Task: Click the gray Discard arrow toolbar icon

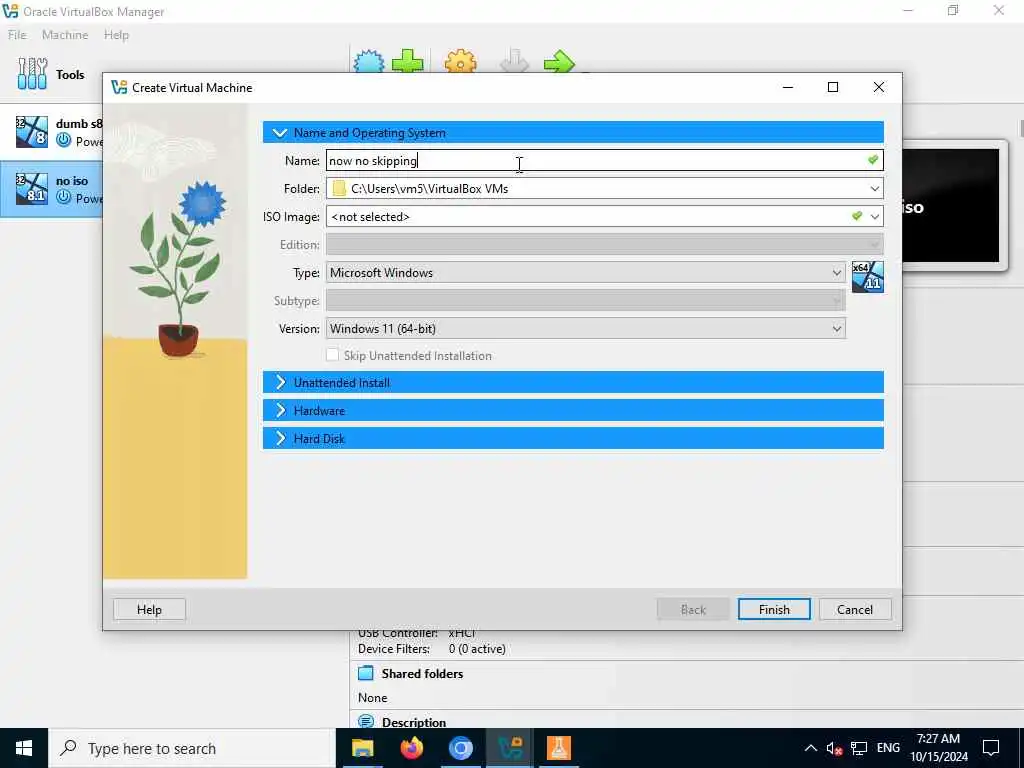Action: tap(514, 62)
